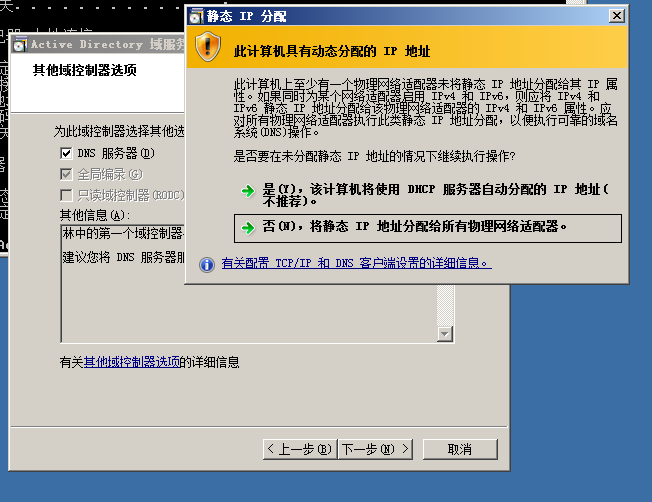Choose Yes to use DHCP-assigned IP address

(x=427, y=195)
